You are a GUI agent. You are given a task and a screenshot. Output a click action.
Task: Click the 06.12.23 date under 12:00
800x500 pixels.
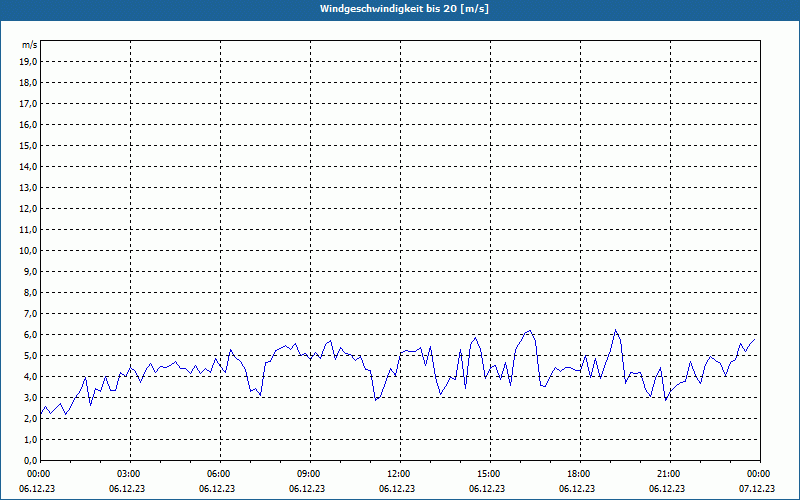397,489
